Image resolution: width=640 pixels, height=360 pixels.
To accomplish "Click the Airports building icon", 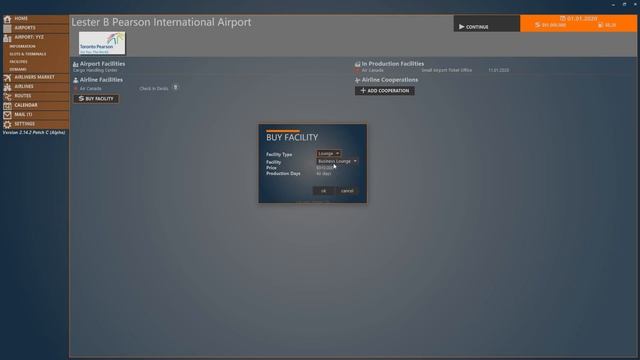I will pos(7,28).
